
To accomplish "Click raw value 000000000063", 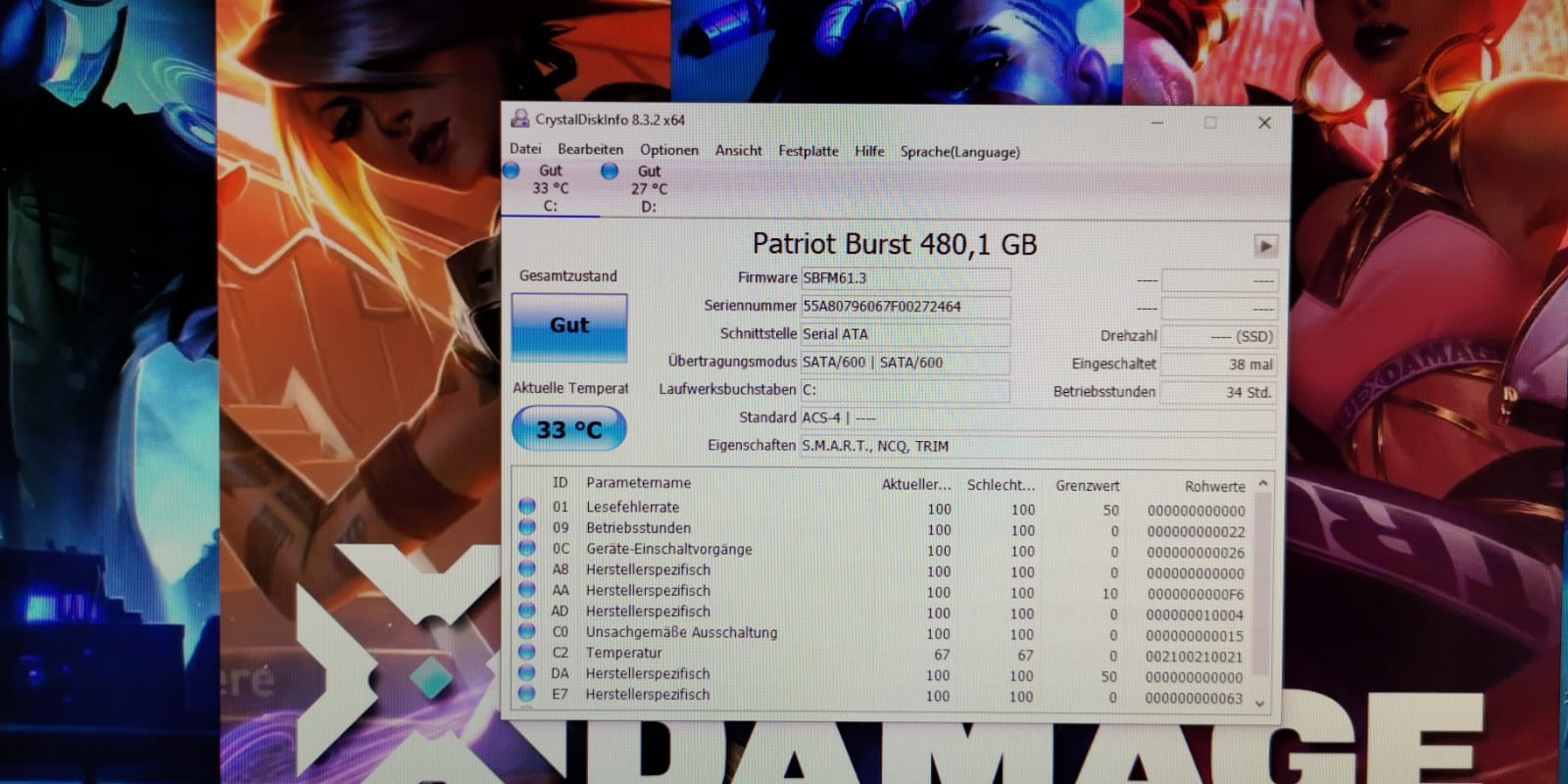I will pyautogui.click(x=1194, y=699).
